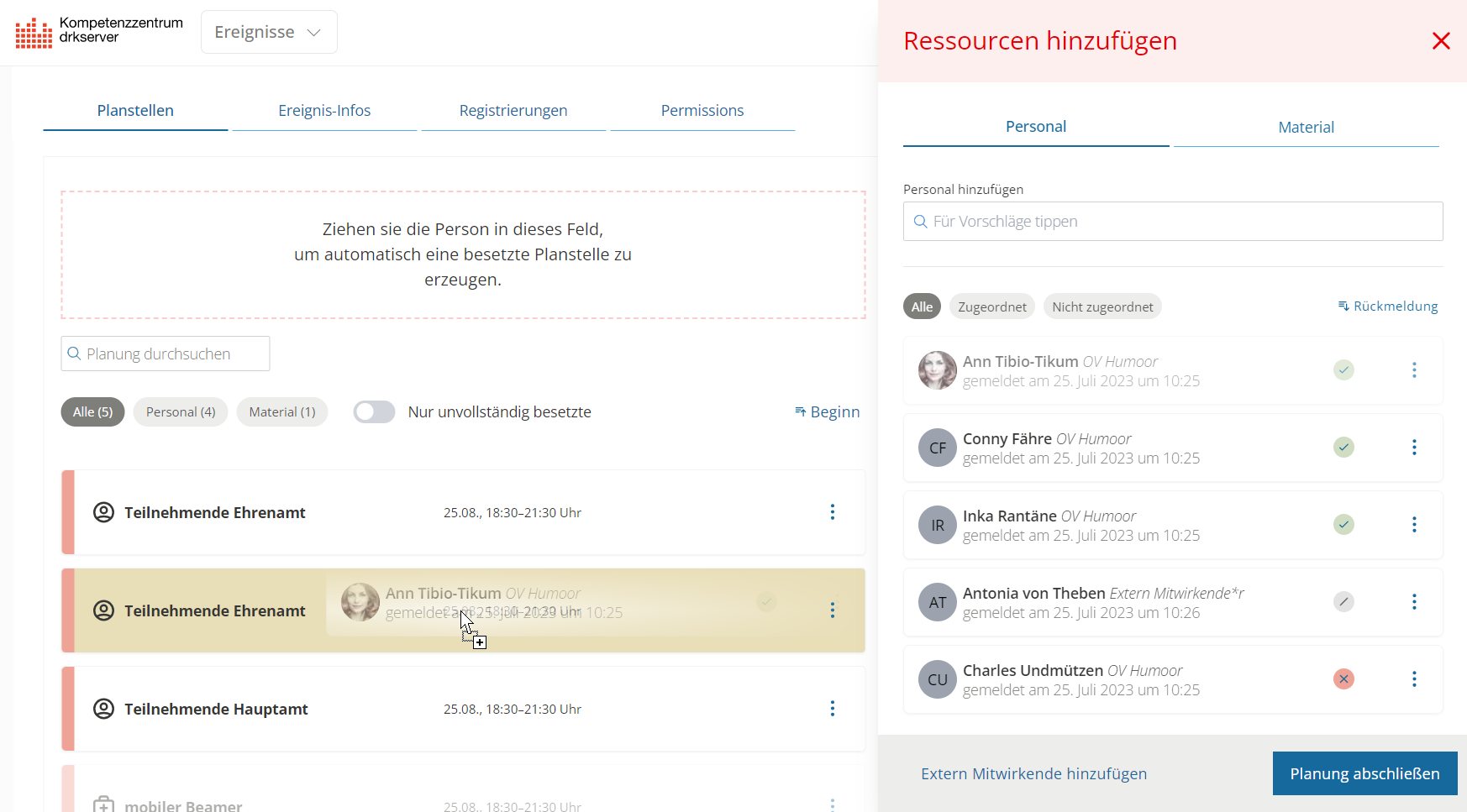
Task: Select the Alle filter in resources panel
Action: pos(922,307)
